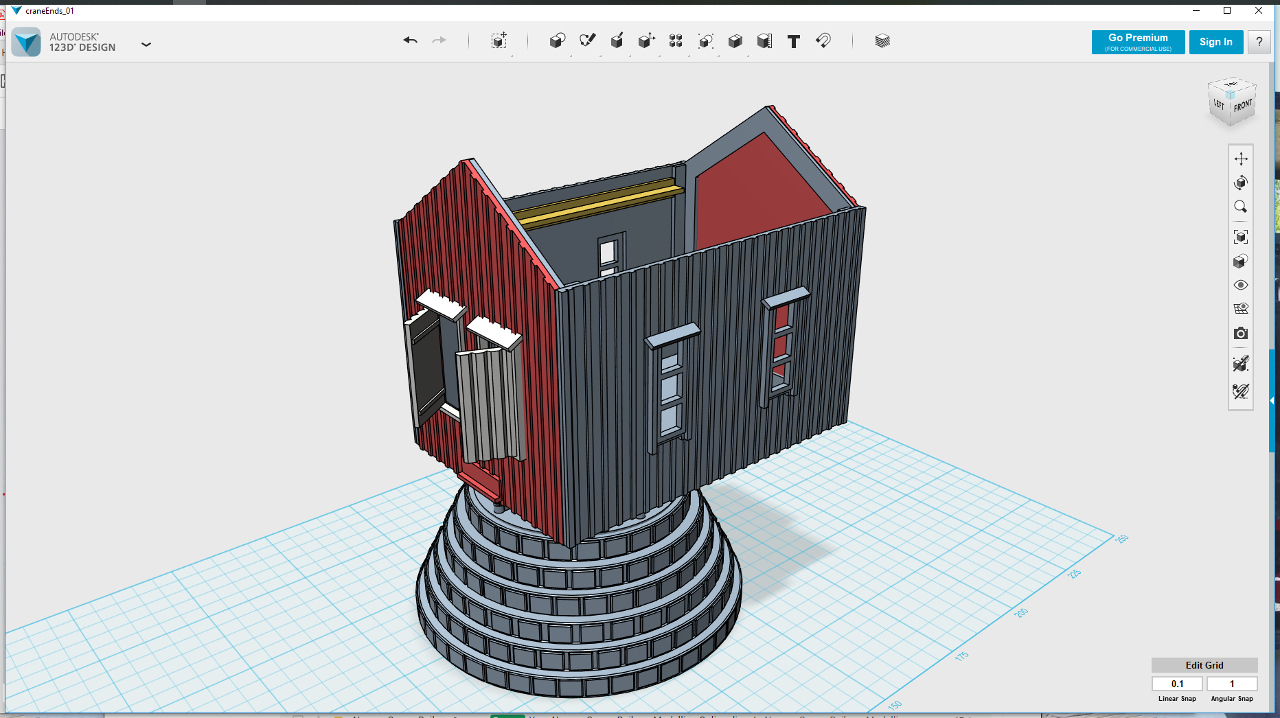Open the Grouping tool menu
This screenshot has height=718, width=1280.
point(705,41)
